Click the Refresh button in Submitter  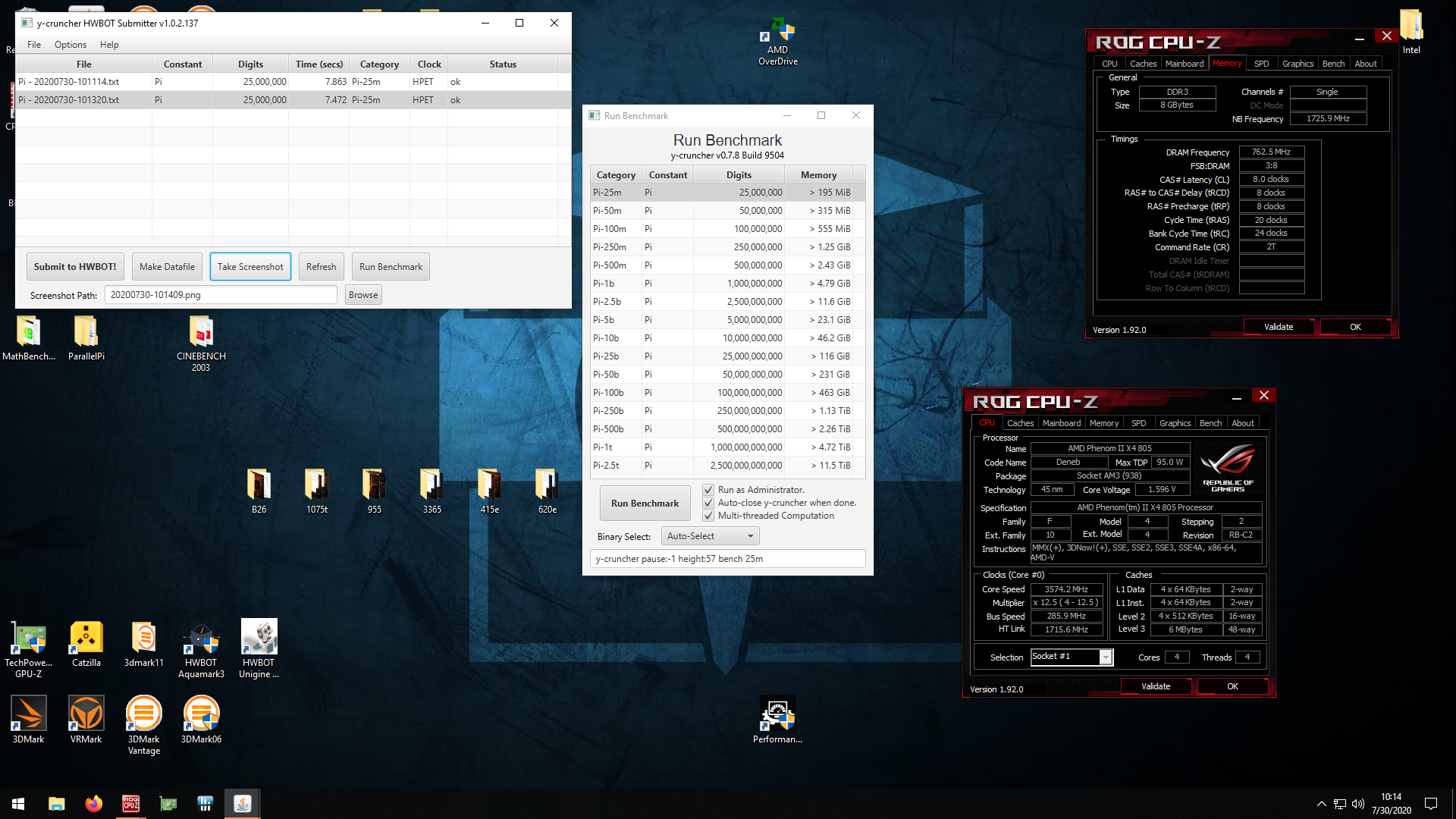[x=321, y=267]
